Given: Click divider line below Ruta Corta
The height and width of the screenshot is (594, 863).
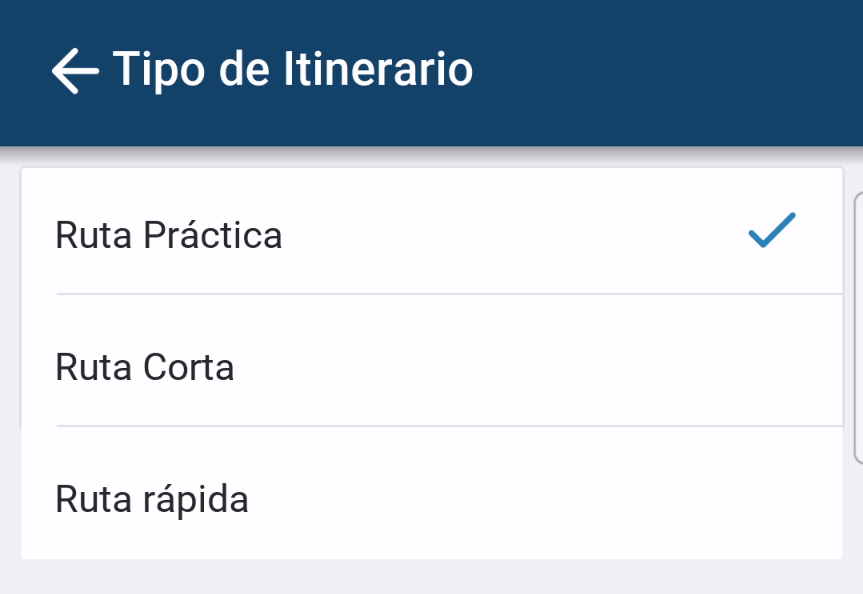Looking at the screenshot, I should [450, 426].
